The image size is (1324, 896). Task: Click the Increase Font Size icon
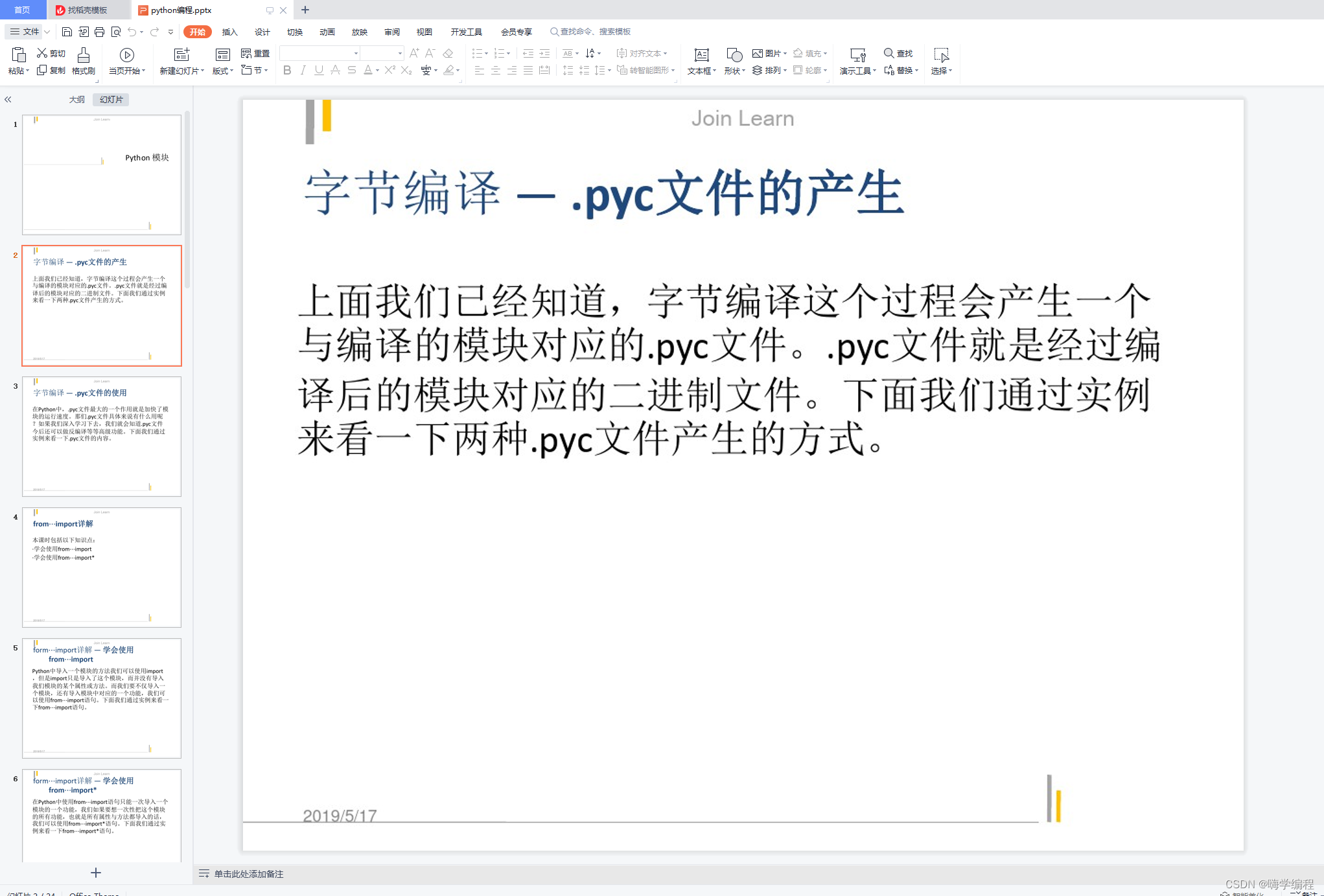(x=414, y=53)
